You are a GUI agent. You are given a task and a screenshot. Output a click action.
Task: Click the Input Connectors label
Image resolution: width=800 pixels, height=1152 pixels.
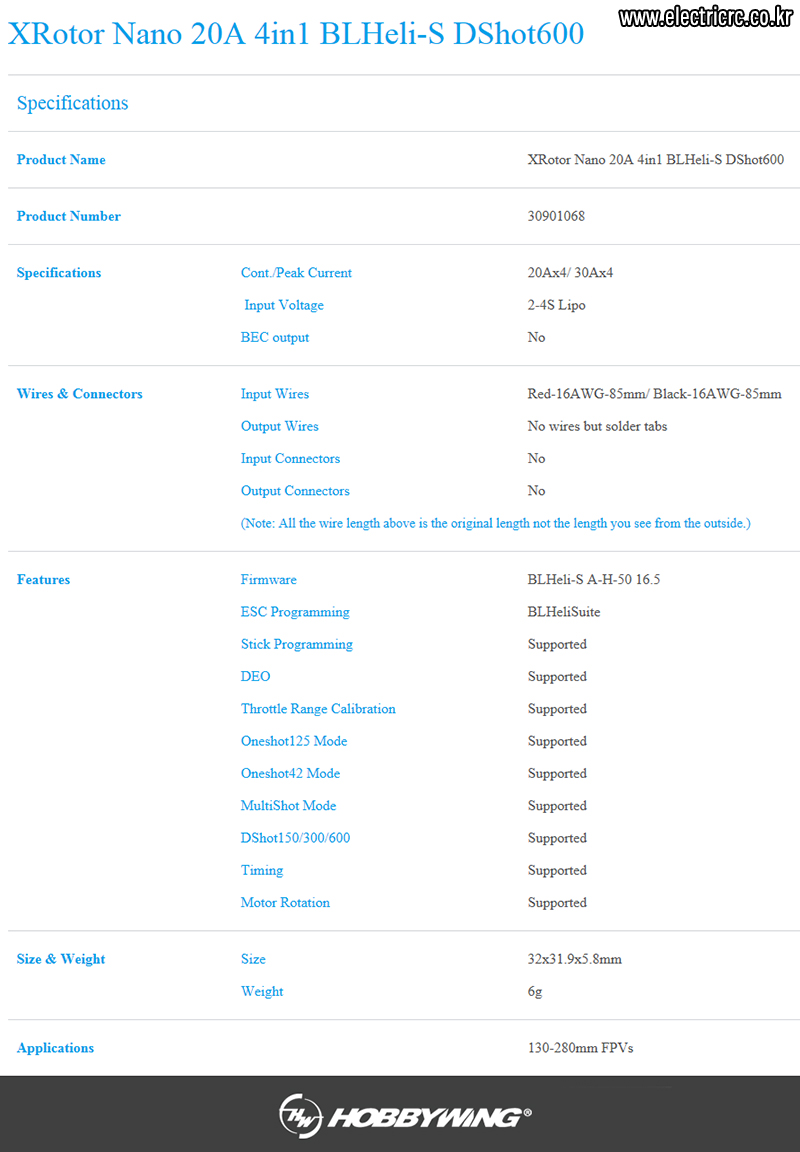pos(290,458)
